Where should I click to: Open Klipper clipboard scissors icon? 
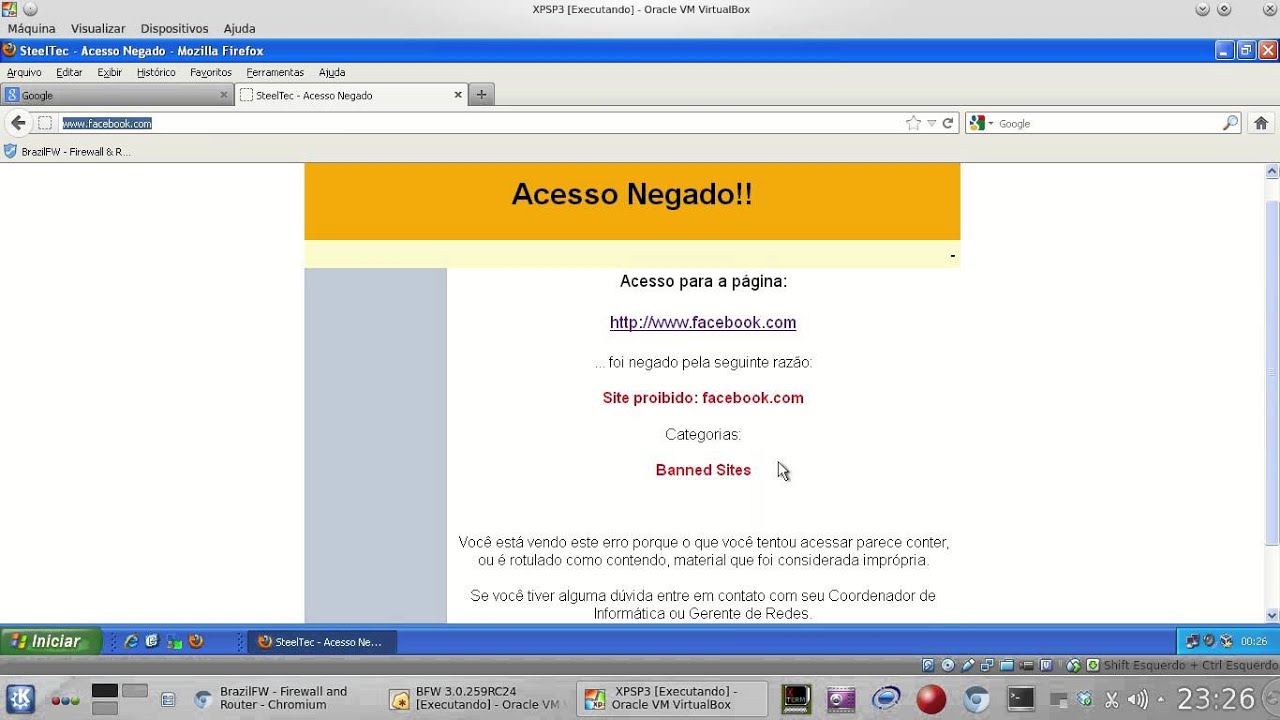coord(1111,699)
